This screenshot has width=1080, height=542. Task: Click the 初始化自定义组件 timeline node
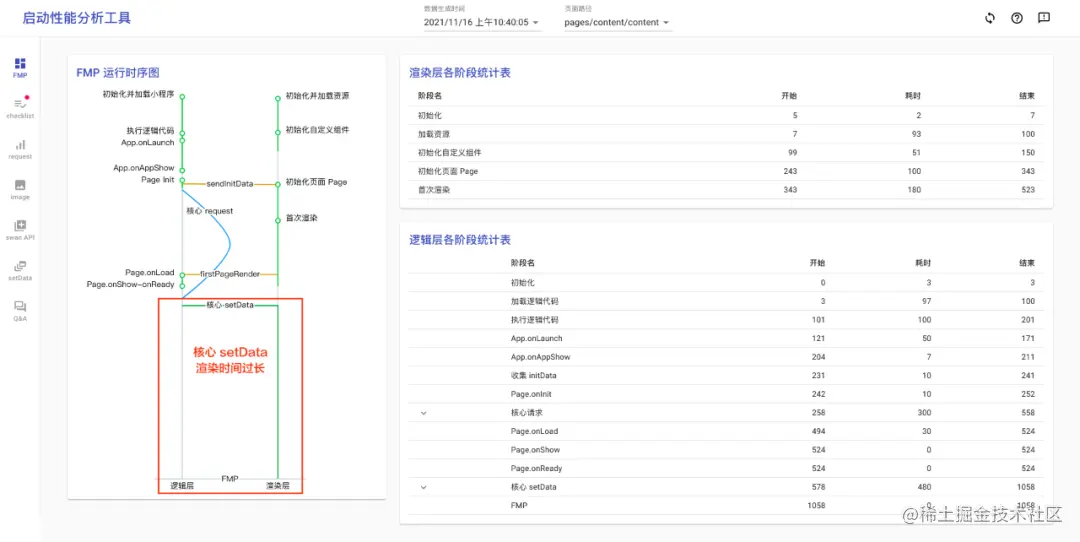coord(278,131)
